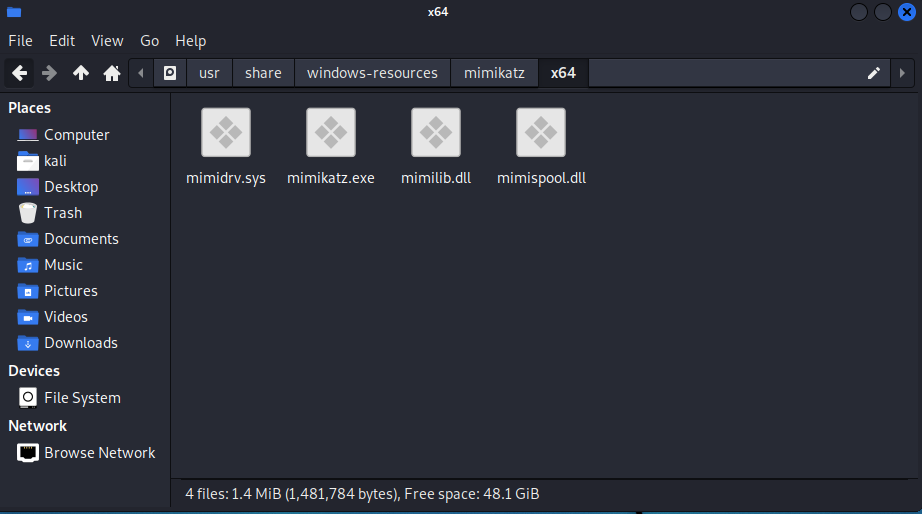Click Browse Network in the sidebar
The width and height of the screenshot is (922, 514).
(86, 453)
